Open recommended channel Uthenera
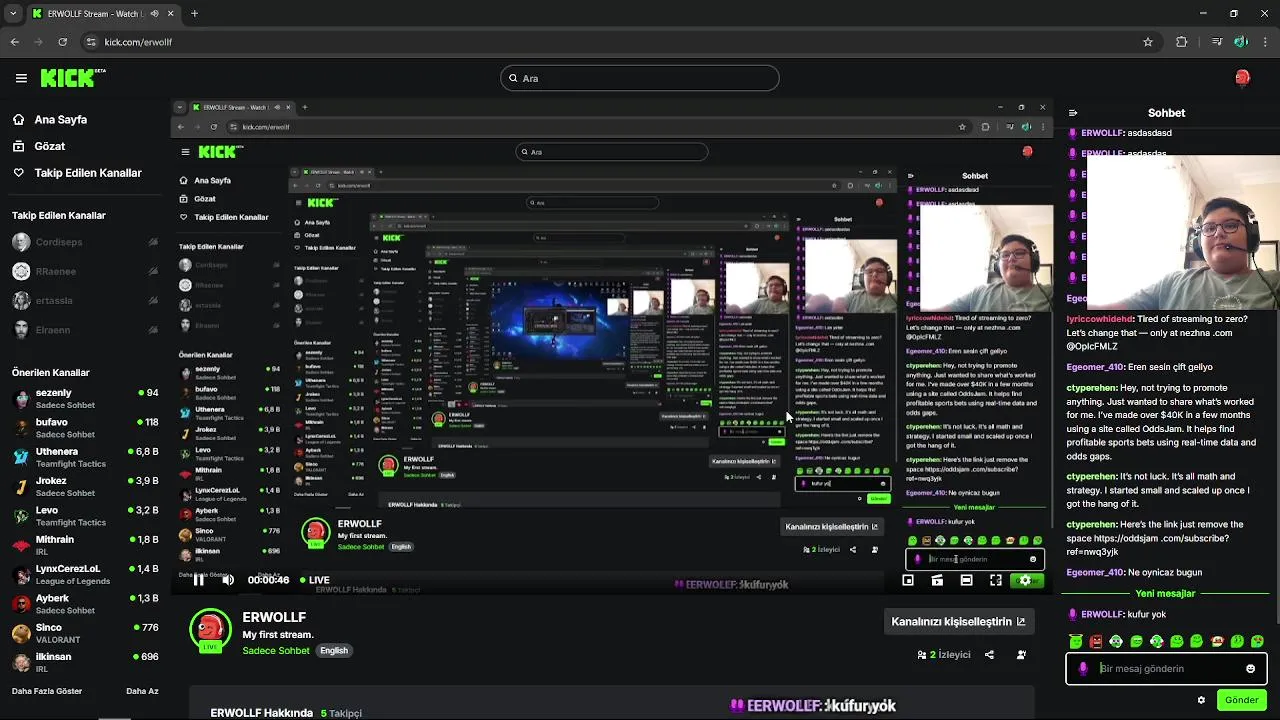The width and height of the screenshot is (1280, 720). click(x=84, y=457)
